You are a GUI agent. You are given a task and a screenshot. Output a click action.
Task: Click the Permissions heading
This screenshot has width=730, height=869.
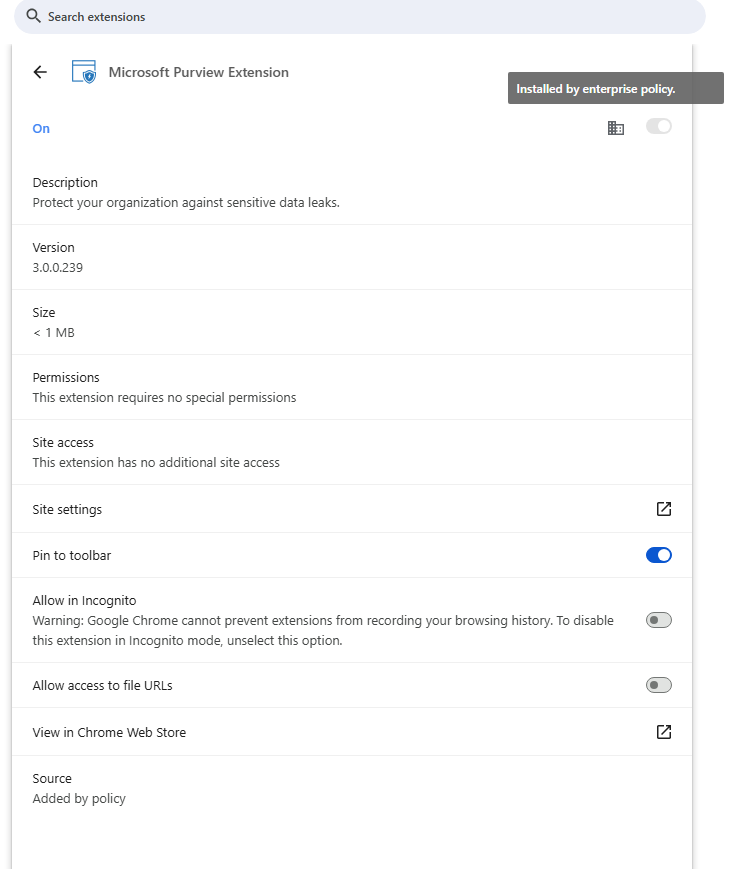coord(66,377)
